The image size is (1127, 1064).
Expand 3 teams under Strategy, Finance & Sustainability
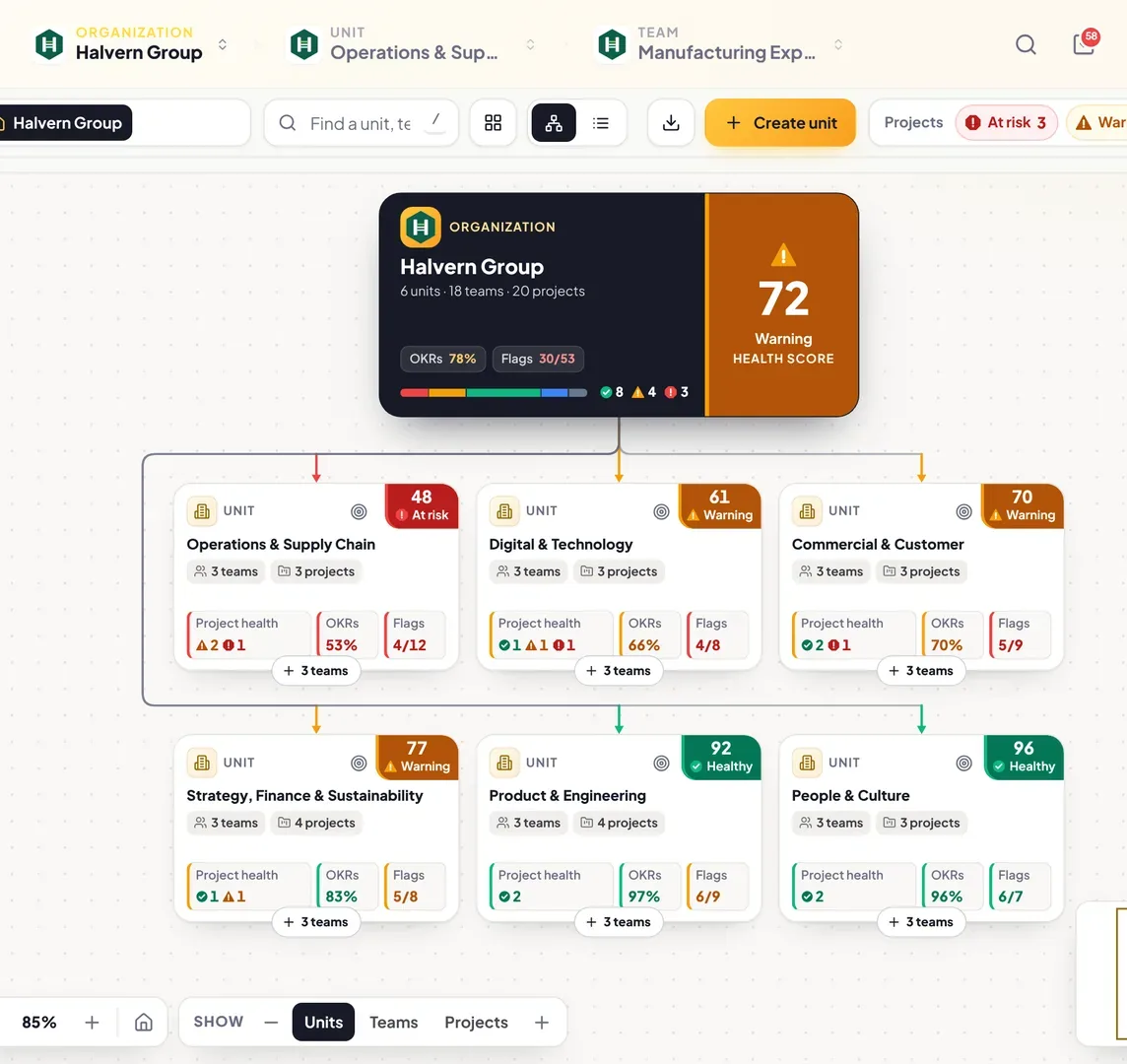tap(316, 922)
